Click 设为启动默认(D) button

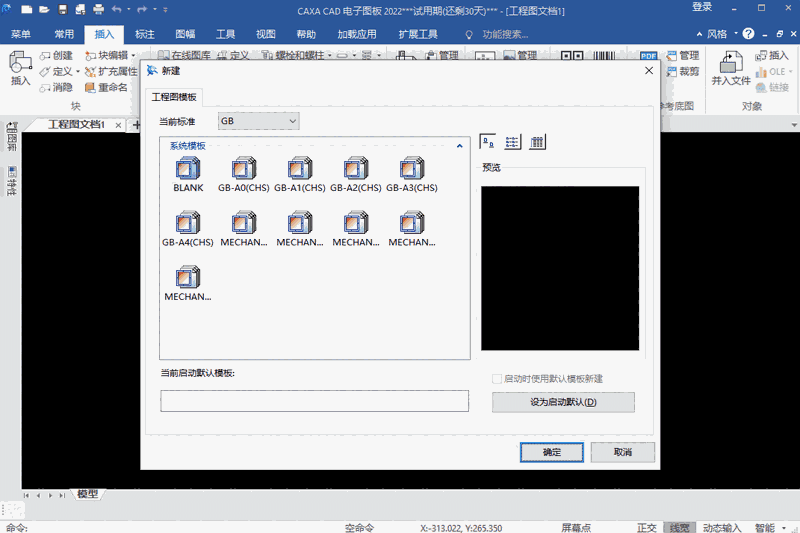(x=563, y=402)
